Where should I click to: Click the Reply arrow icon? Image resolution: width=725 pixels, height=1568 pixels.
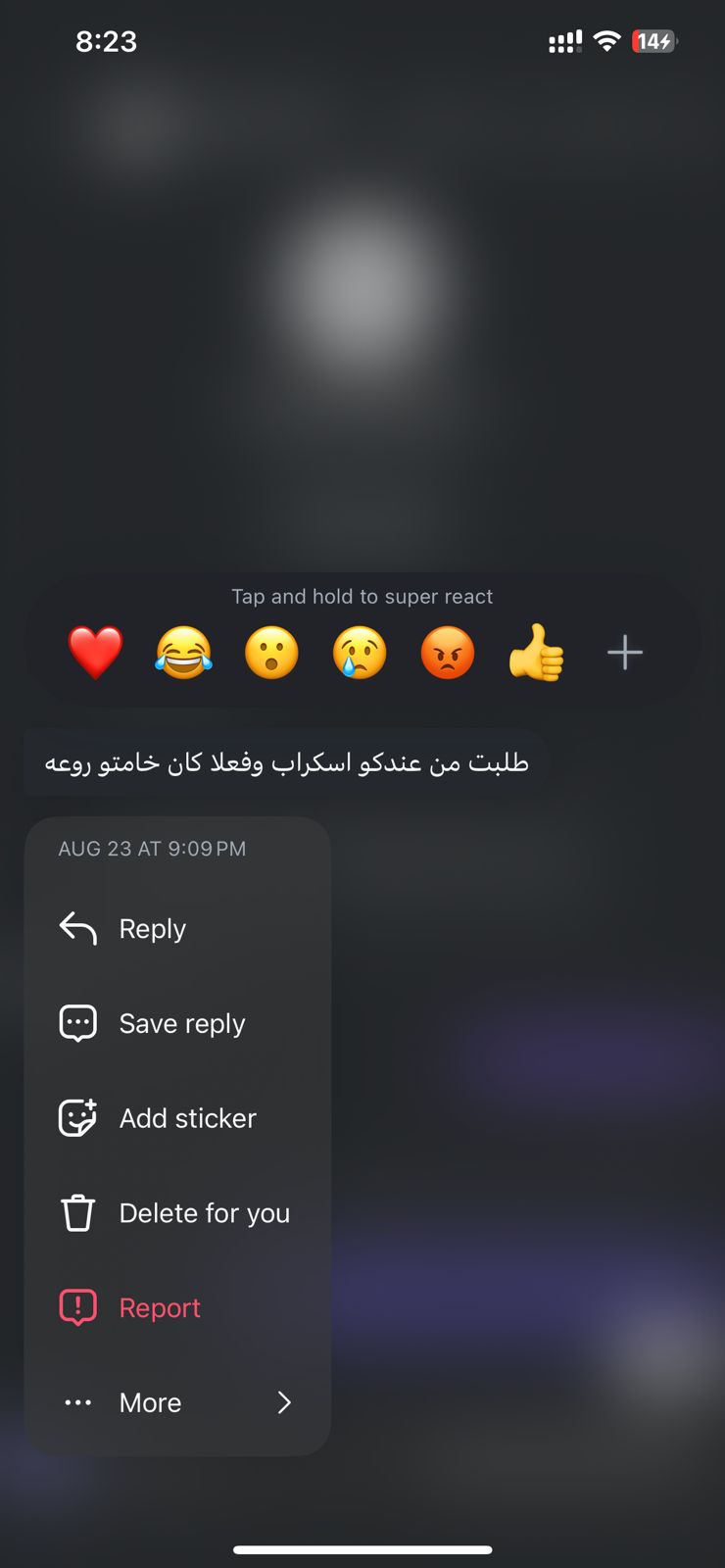click(x=78, y=927)
